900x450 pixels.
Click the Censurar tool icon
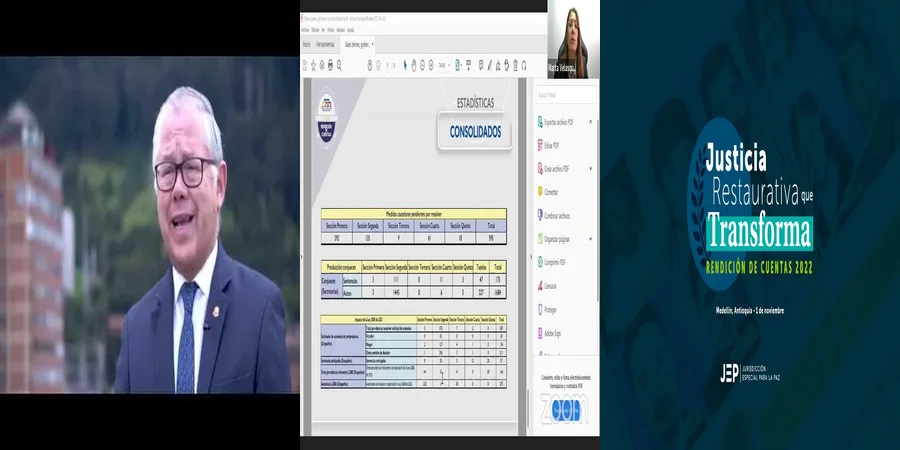pos(540,285)
